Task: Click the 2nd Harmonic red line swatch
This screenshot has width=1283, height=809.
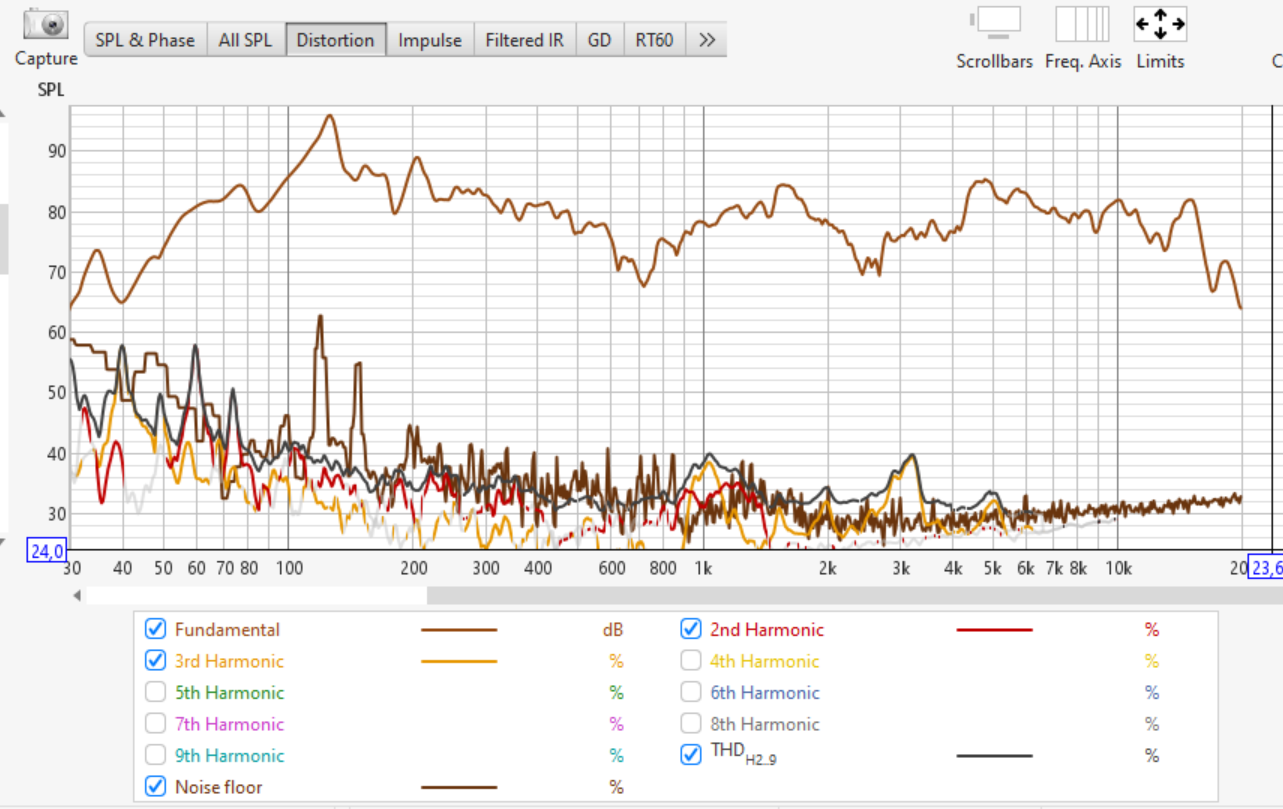Action: pos(994,630)
